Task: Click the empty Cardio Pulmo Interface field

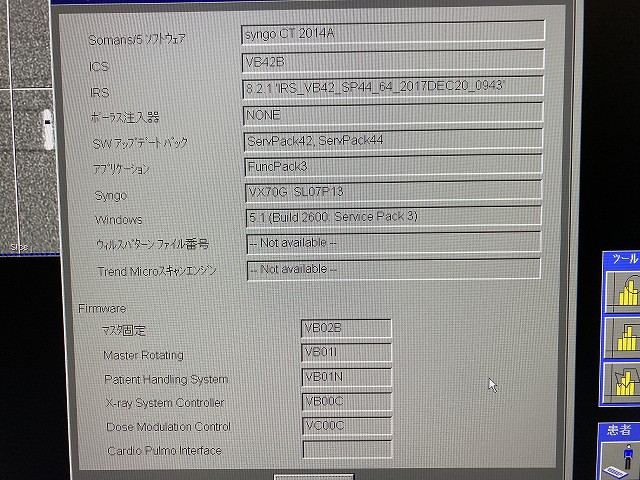Action: [x=348, y=449]
